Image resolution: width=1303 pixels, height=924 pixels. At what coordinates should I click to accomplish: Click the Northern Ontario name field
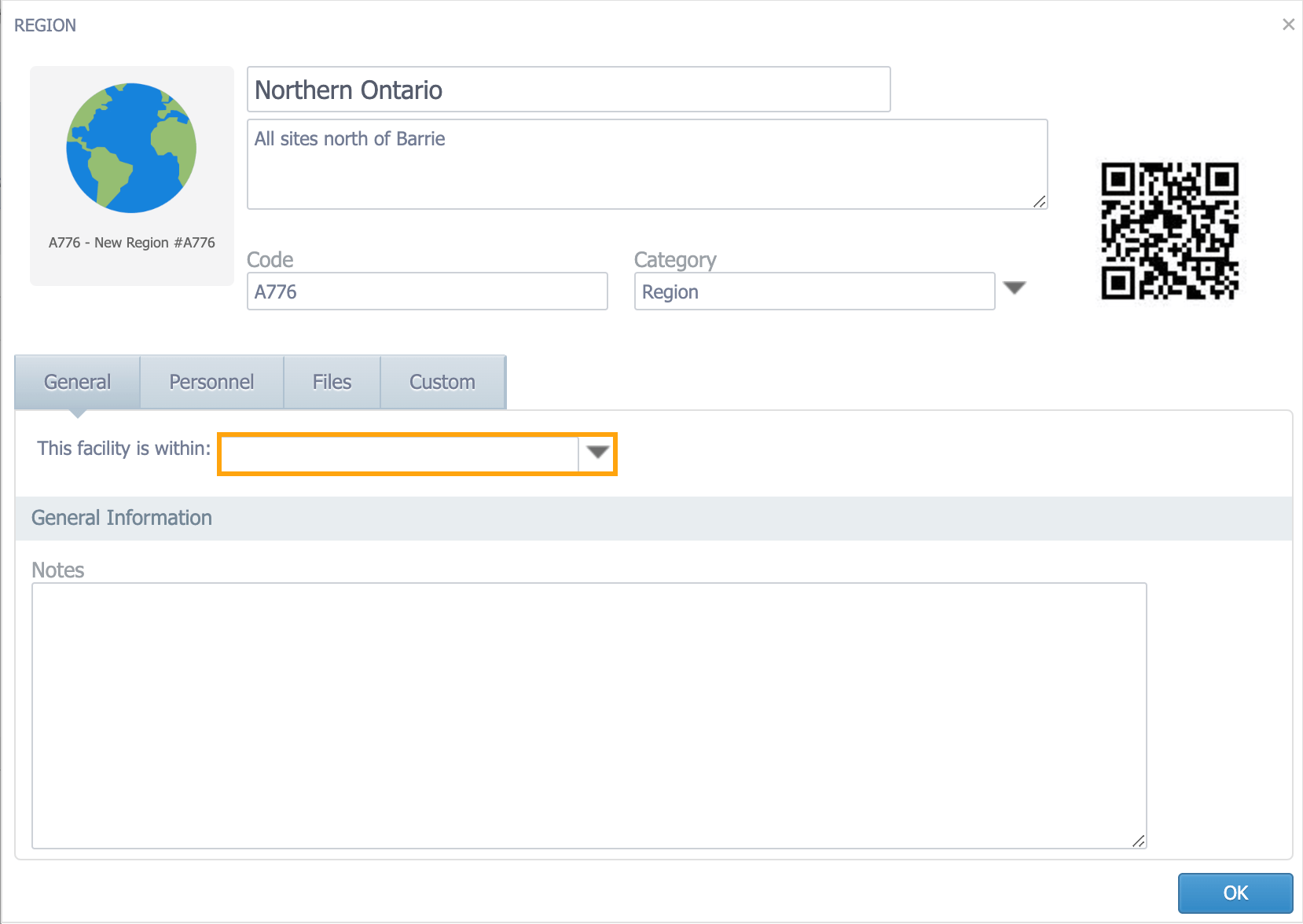pyautogui.click(x=569, y=90)
